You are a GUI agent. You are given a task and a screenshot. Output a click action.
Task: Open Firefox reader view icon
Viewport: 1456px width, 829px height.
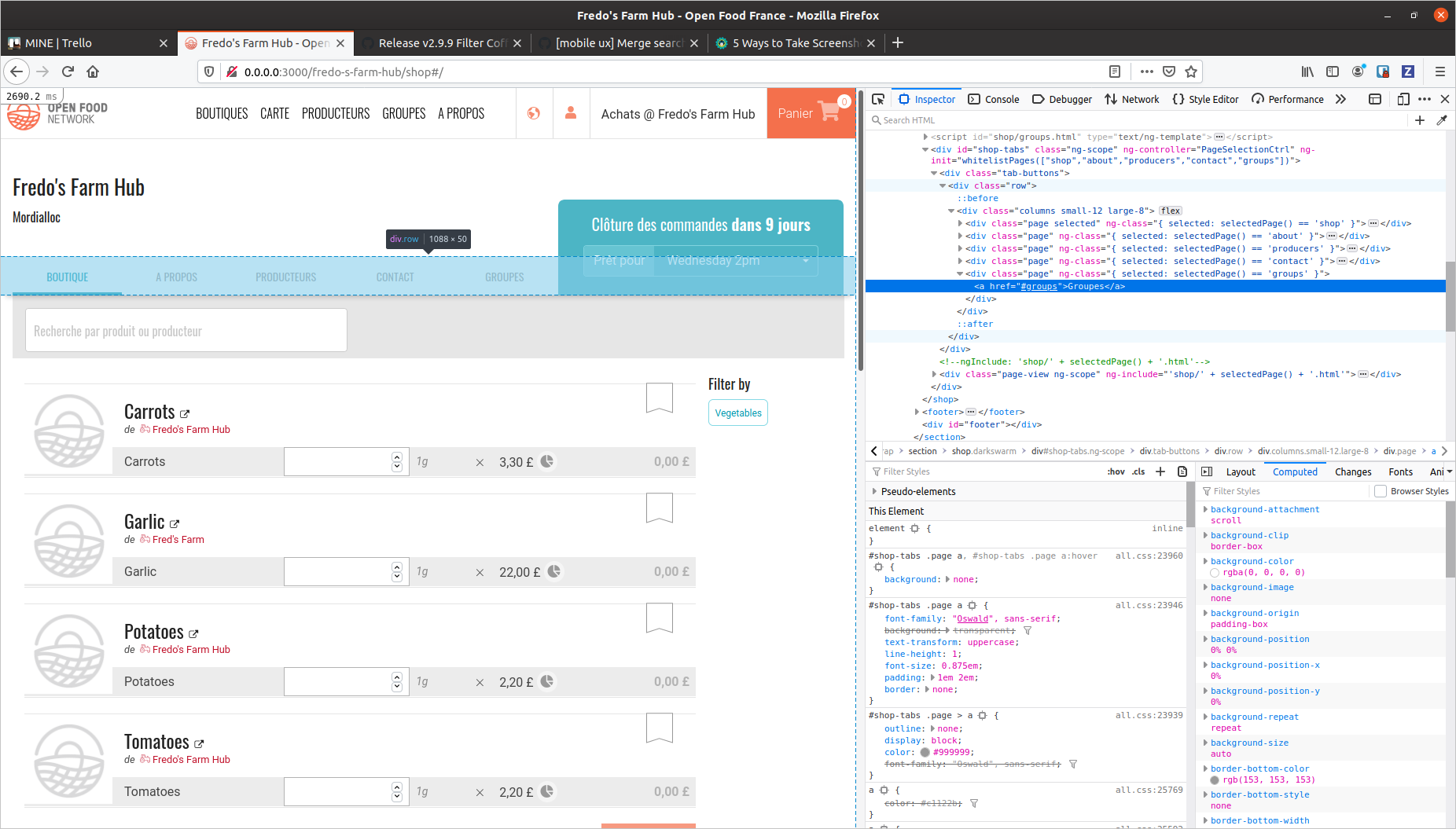(x=1115, y=72)
